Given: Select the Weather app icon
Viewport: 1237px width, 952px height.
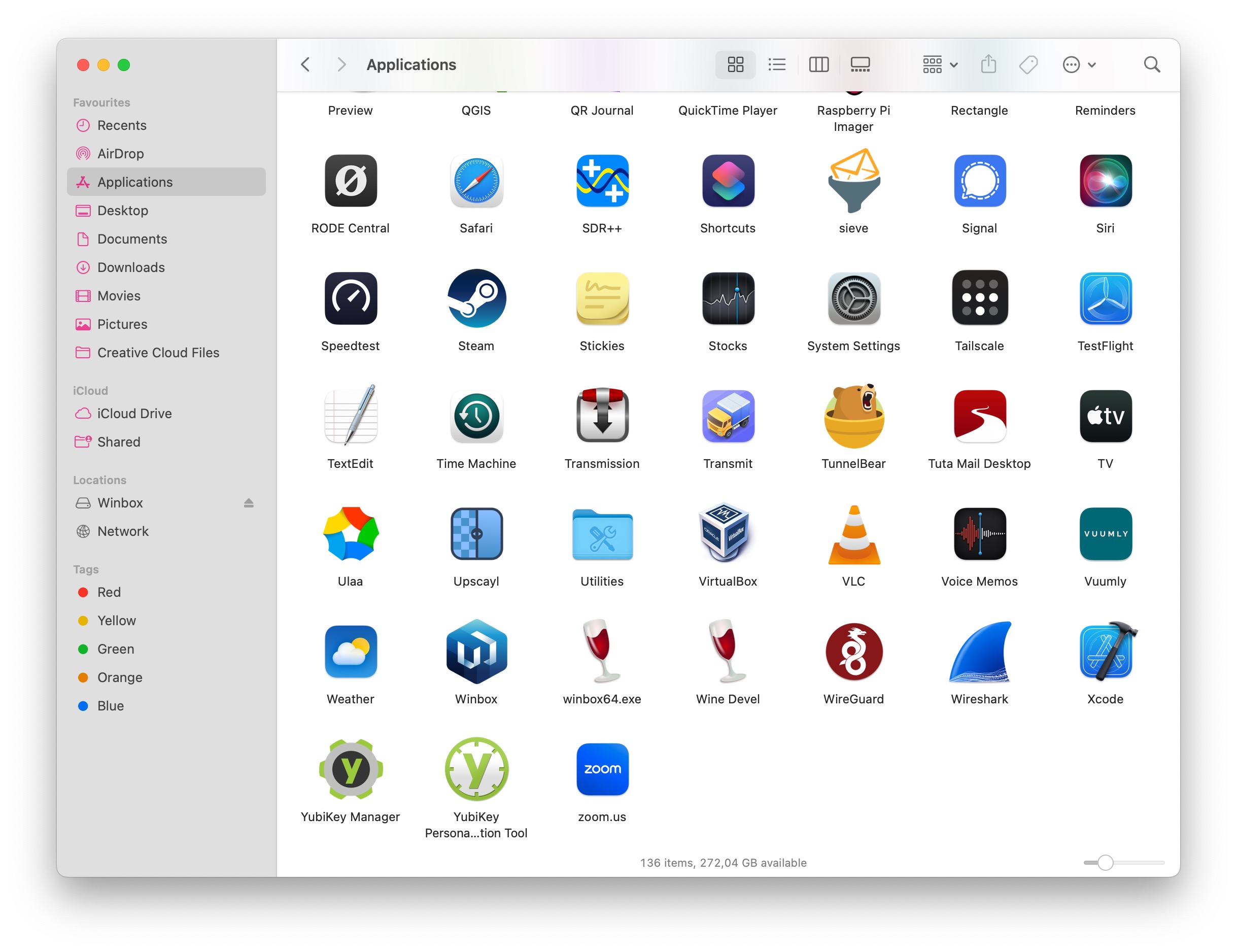Looking at the screenshot, I should click(x=351, y=652).
